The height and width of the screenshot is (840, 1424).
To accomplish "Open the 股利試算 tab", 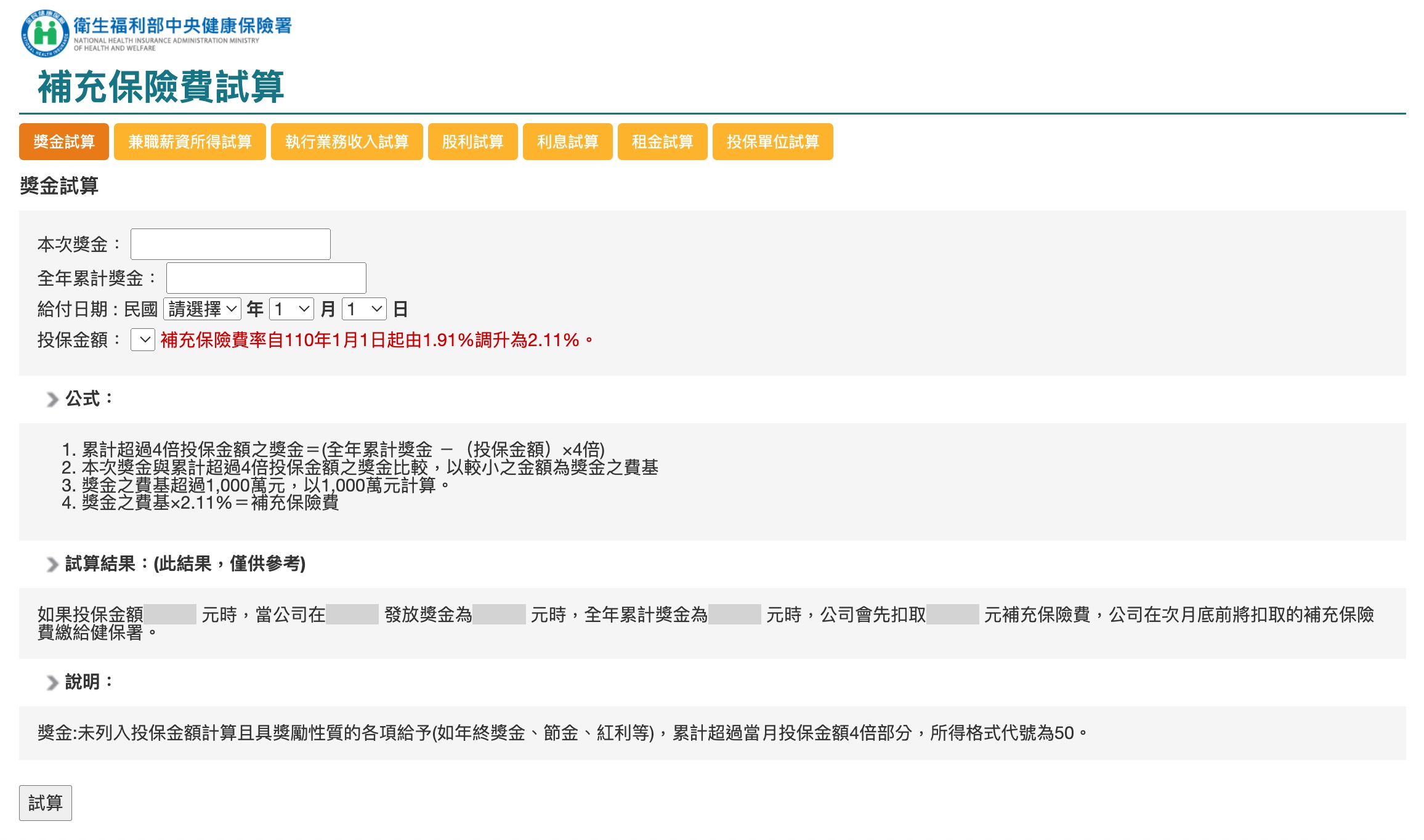I will coord(472,142).
